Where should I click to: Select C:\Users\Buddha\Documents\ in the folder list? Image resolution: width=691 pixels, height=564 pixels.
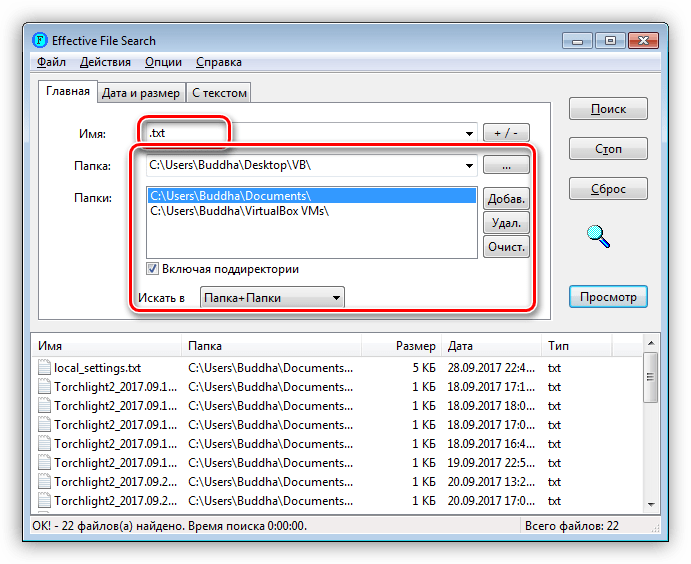[312, 196]
